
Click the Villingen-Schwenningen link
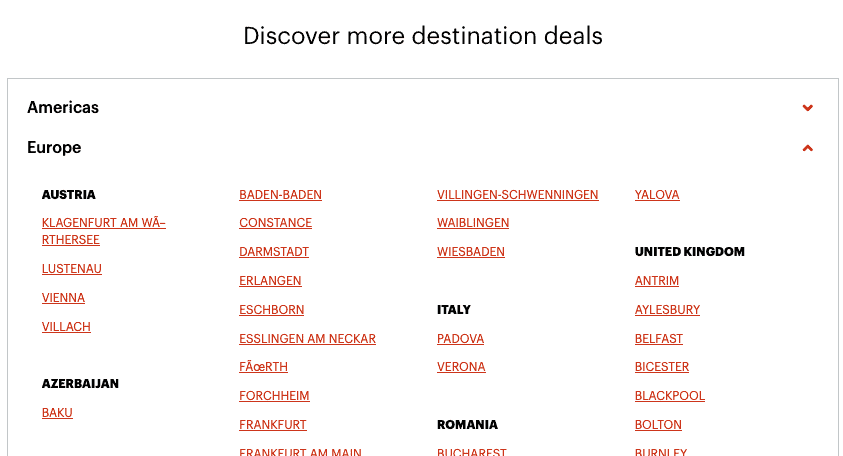click(517, 195)
